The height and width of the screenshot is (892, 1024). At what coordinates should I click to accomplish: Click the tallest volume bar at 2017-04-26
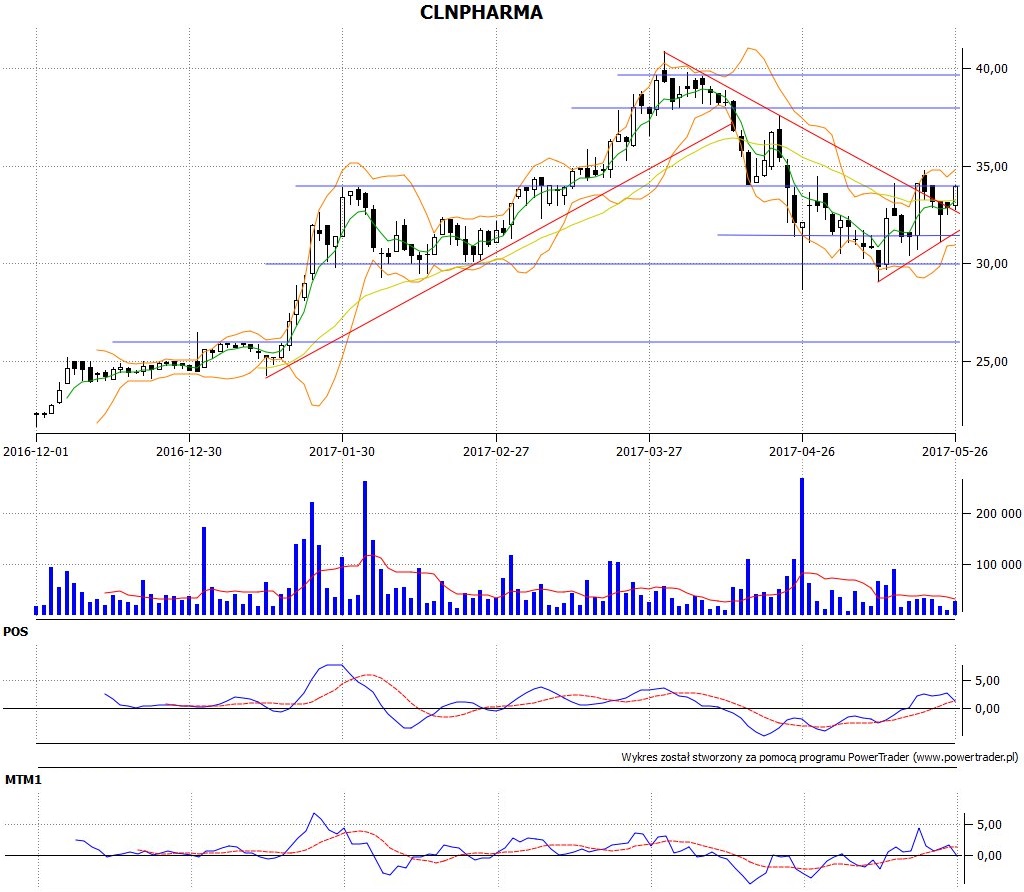click(802, 546)
